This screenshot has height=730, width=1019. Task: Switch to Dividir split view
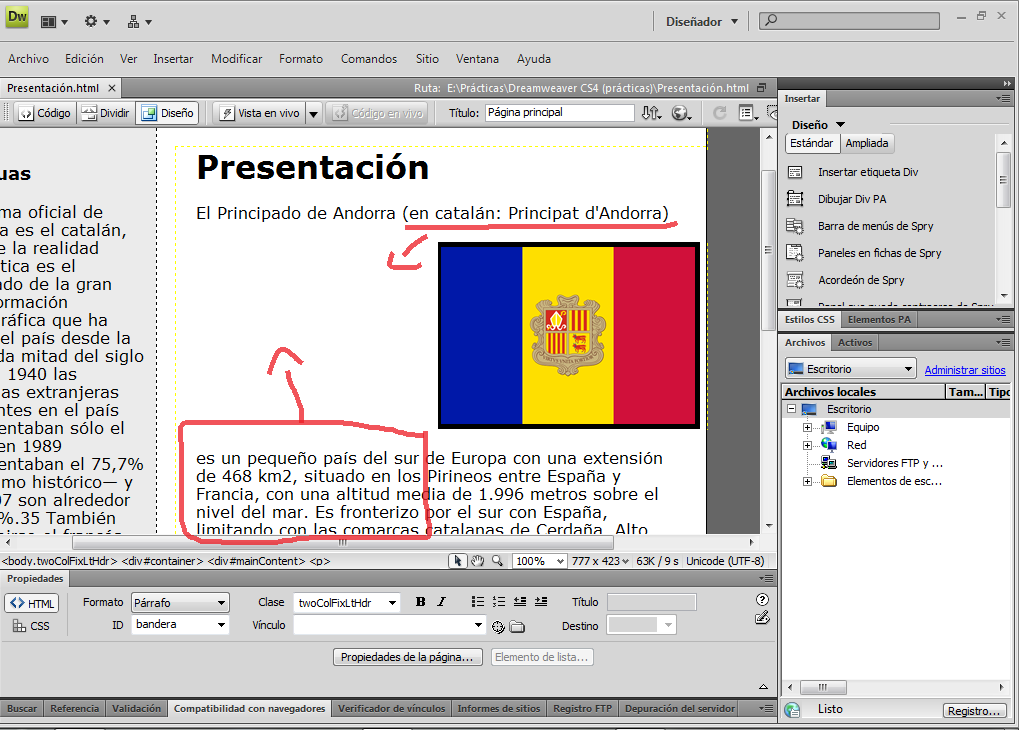(106, 113)
